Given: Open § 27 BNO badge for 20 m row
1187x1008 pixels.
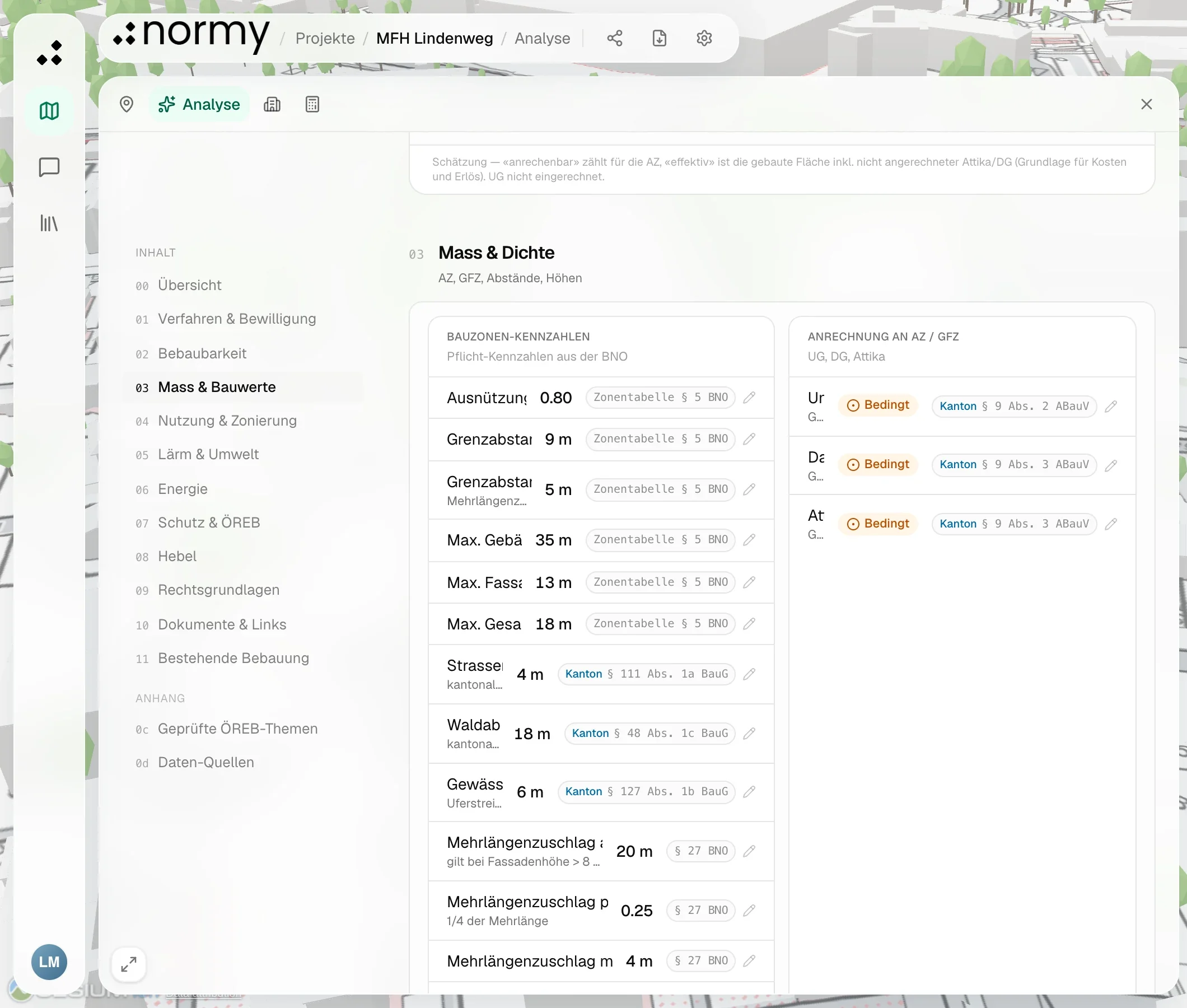Looking at the screenshot, I should tap(701, 851).
